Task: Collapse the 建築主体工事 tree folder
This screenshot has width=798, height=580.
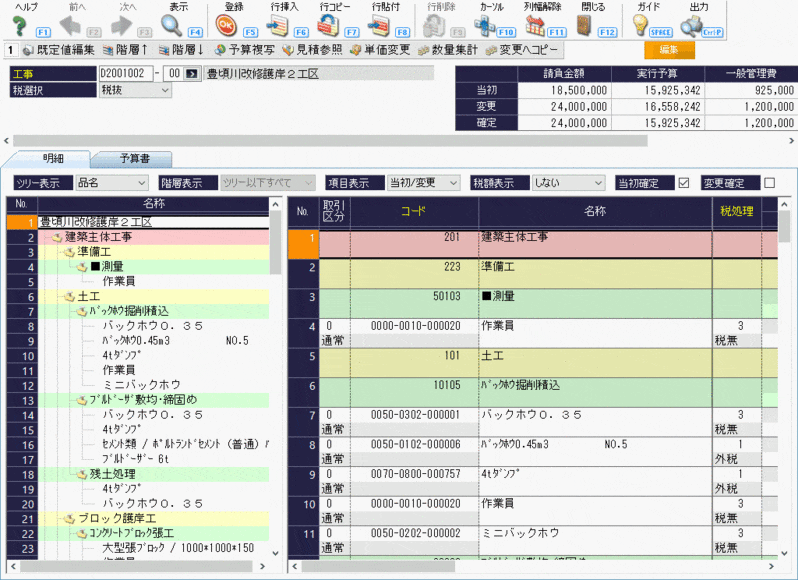Action: tap(57, 237)
